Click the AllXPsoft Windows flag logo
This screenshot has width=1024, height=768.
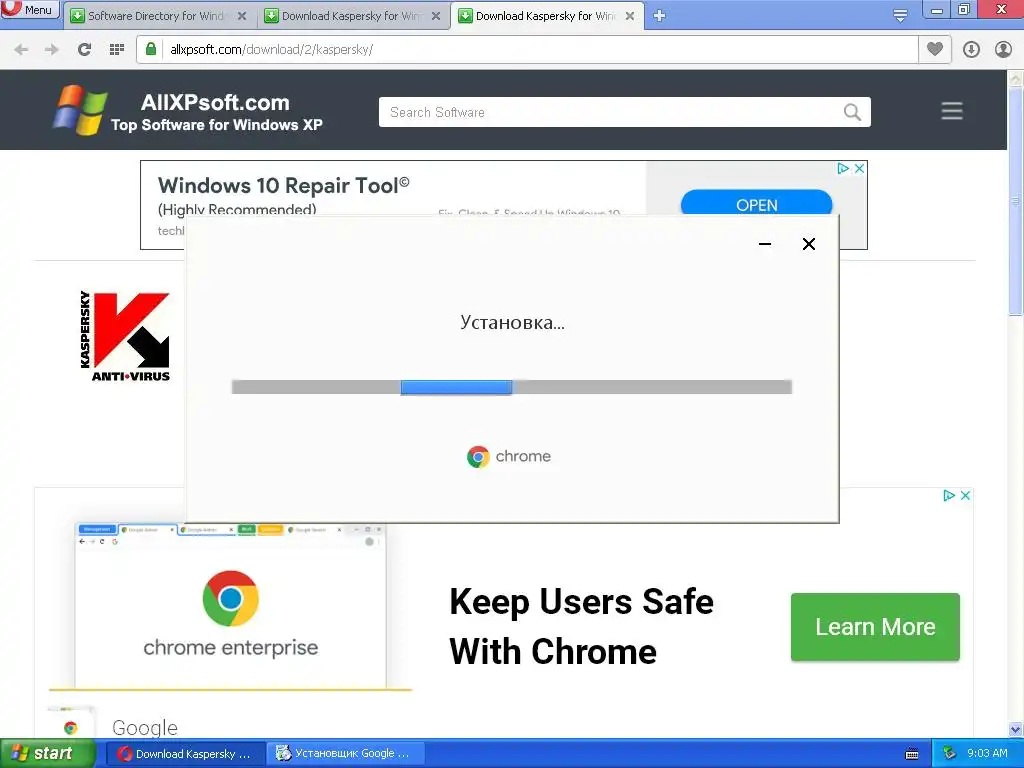pos(80,110)
